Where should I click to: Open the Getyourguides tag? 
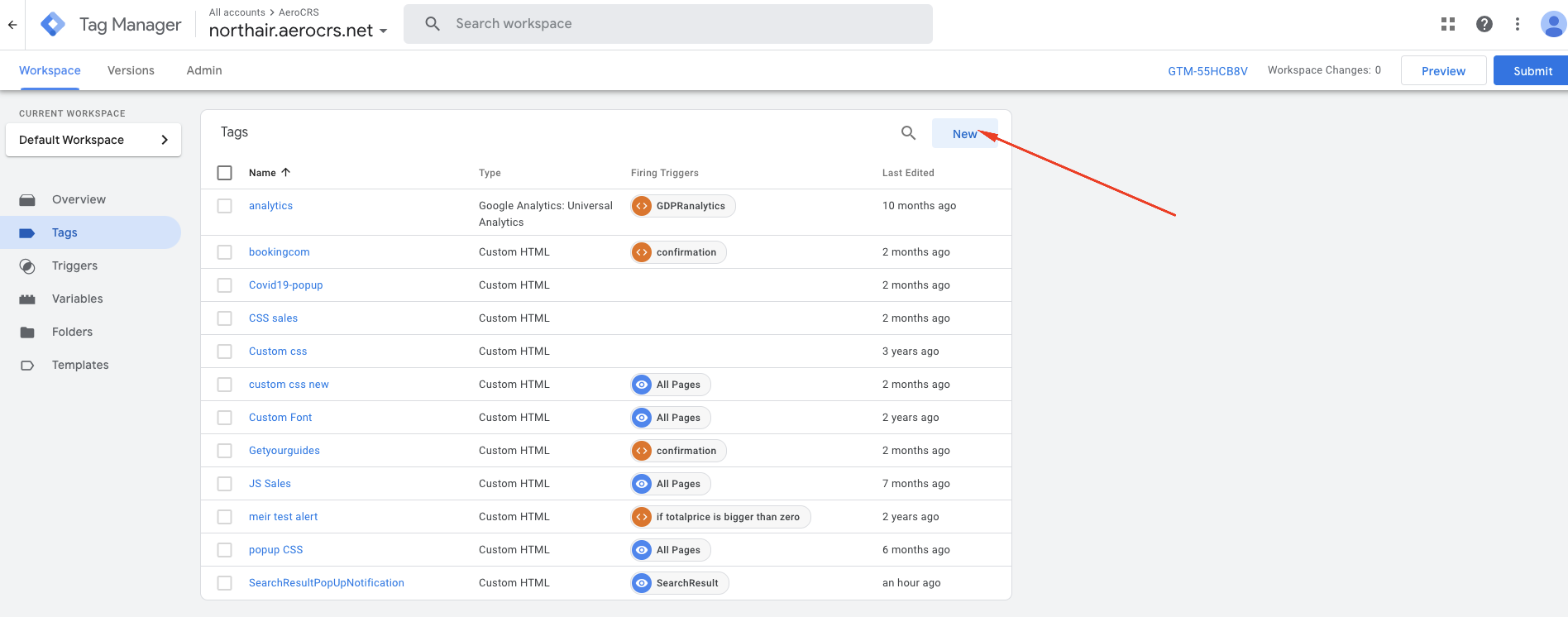pos(284,451)
